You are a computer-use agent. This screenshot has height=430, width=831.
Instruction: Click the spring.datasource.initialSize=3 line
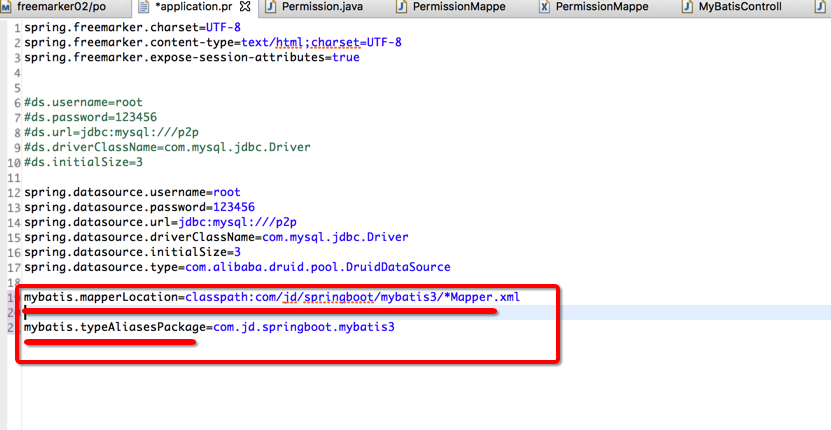[132, 251]
